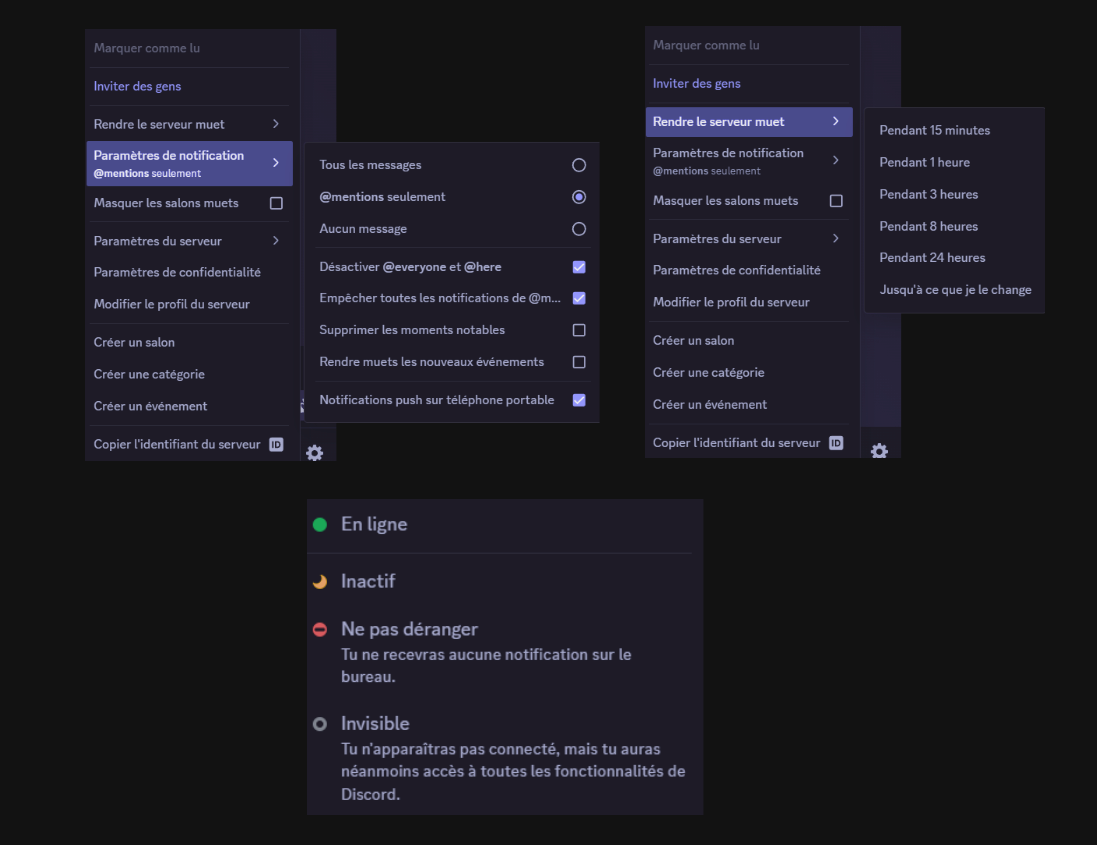Open user settings with the left gear icon
This screenshot has height=845, width=1097.
tap(315, 453)
